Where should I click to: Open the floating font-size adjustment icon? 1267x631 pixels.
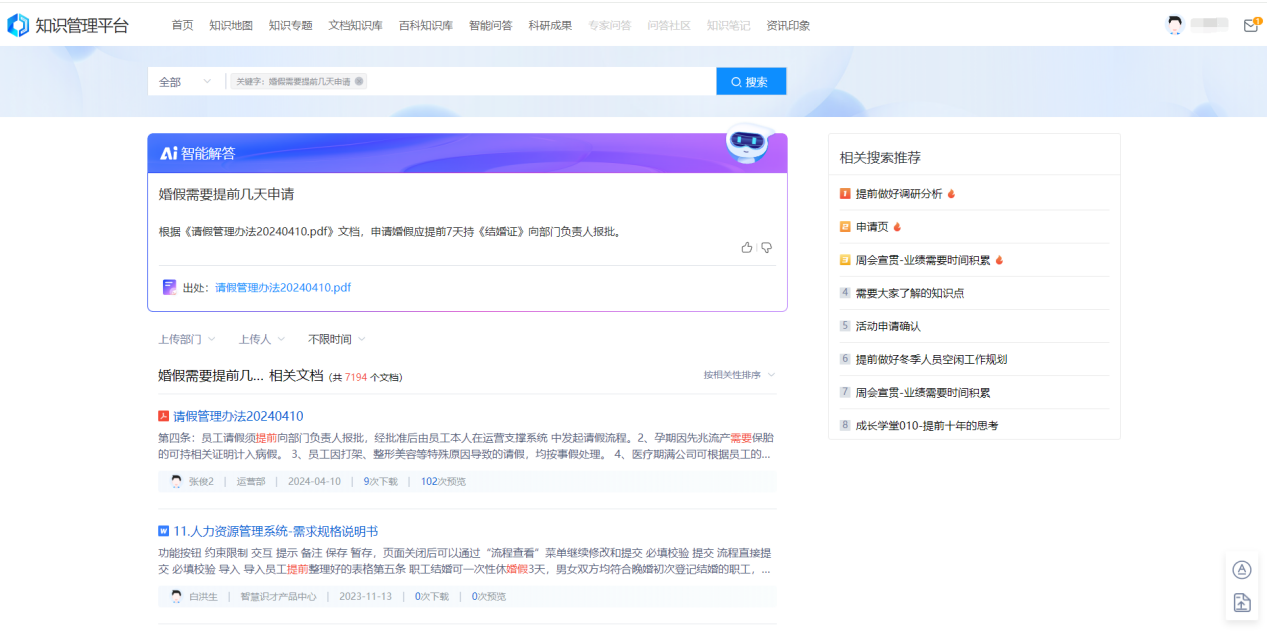1242,569
